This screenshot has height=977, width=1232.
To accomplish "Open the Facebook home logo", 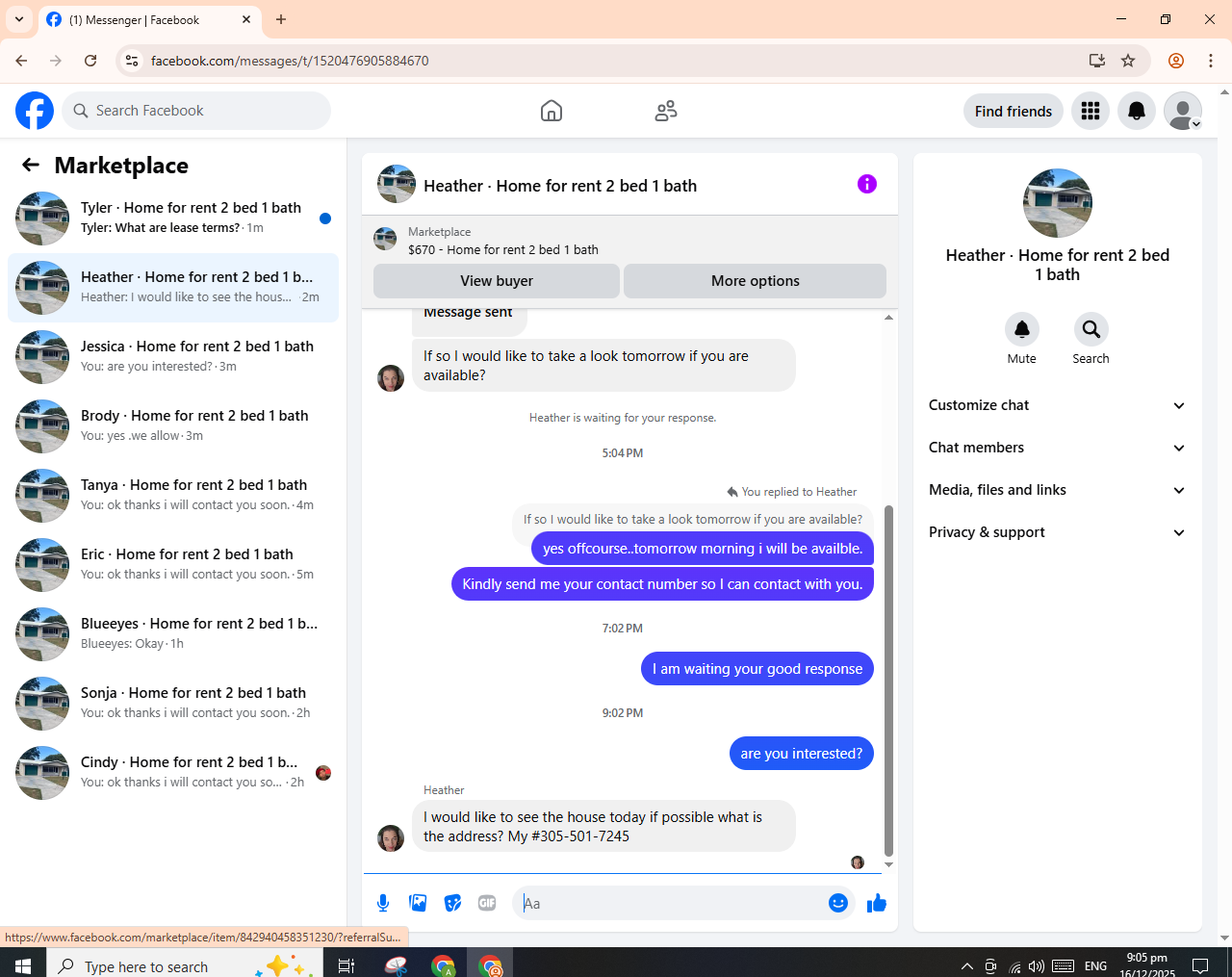I will pos(35,111).
